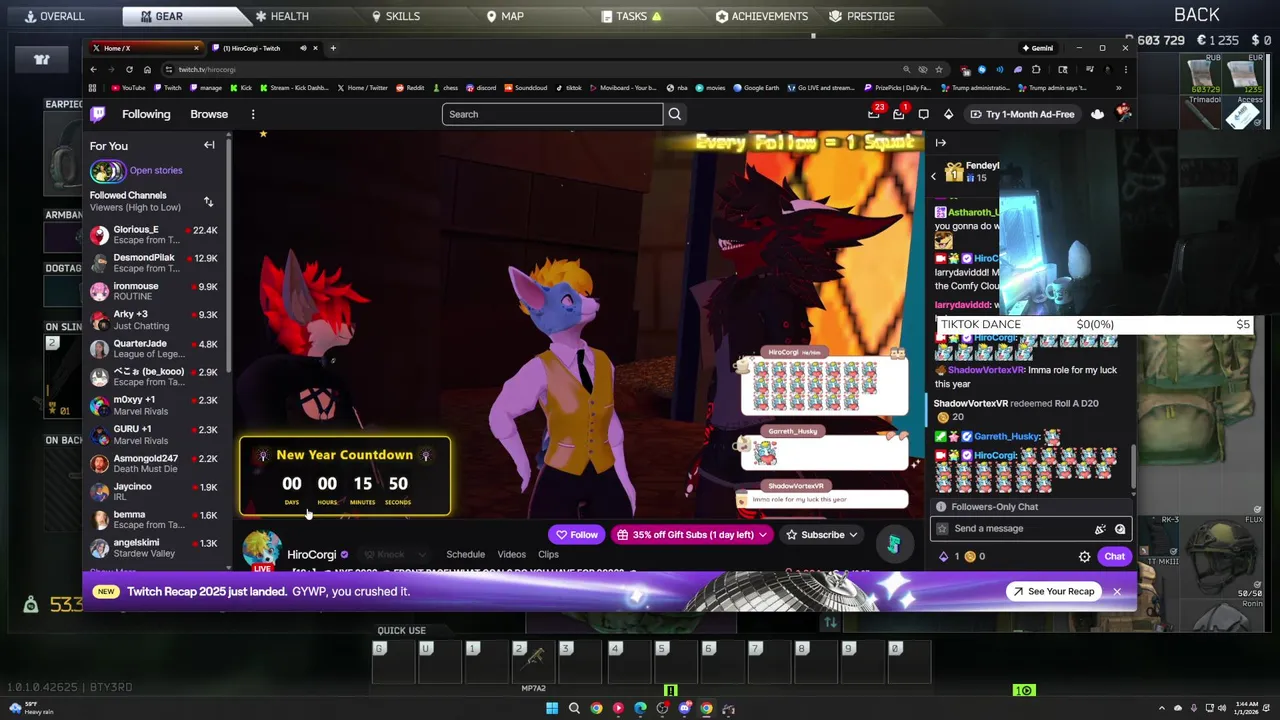Open the channel Videos tab

tap(511, 555)
